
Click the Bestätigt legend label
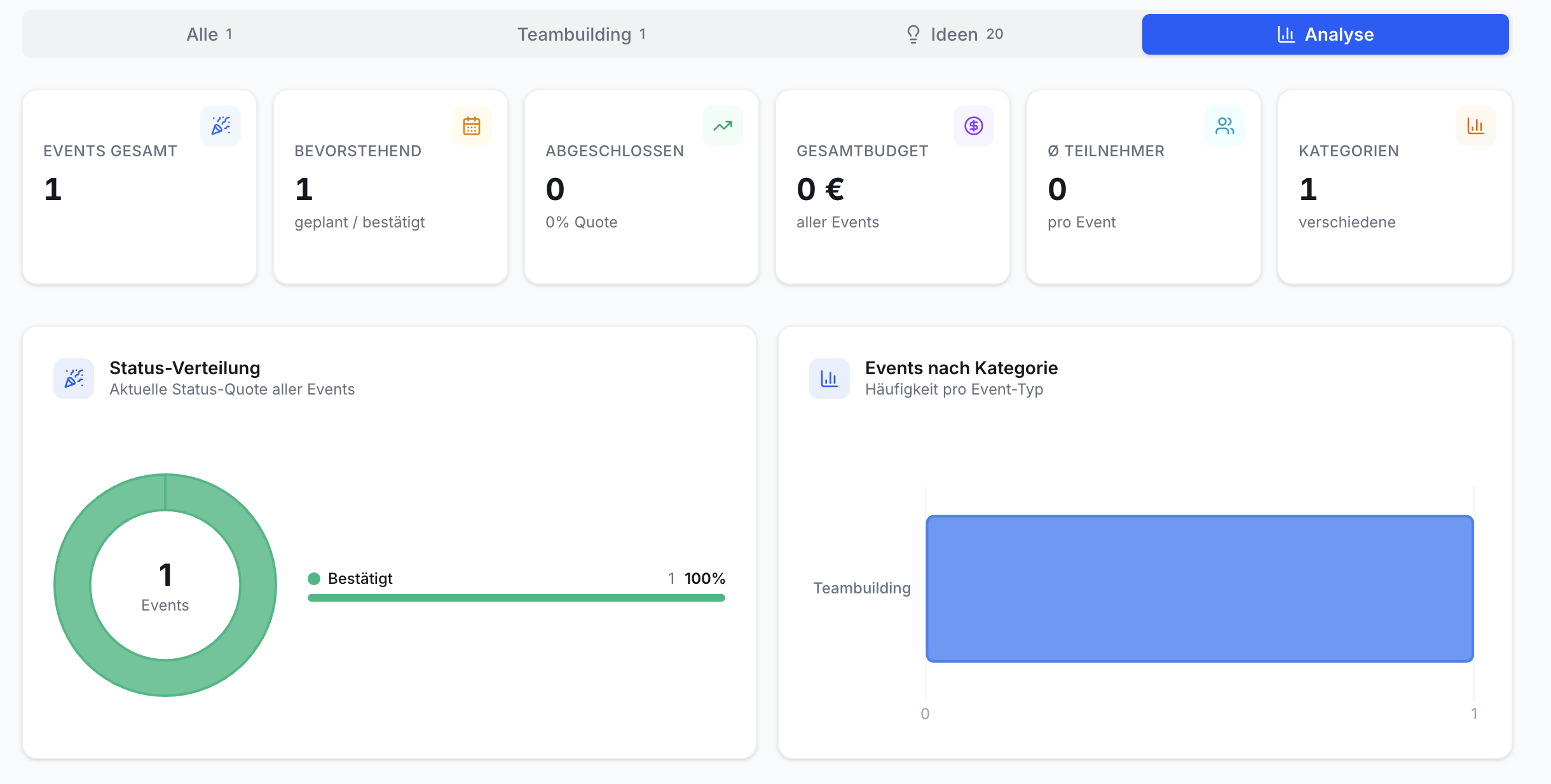point(360,579)
